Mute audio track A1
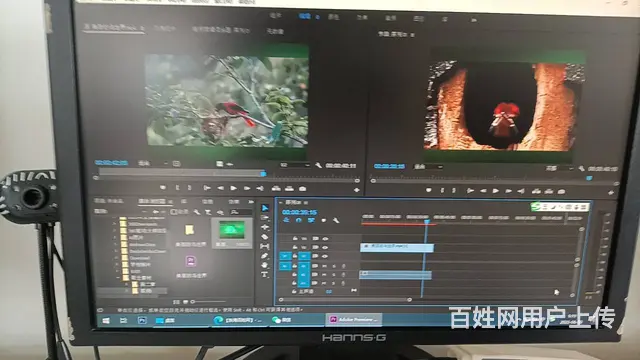Screen dimensions: 640x360 [324, 266]
